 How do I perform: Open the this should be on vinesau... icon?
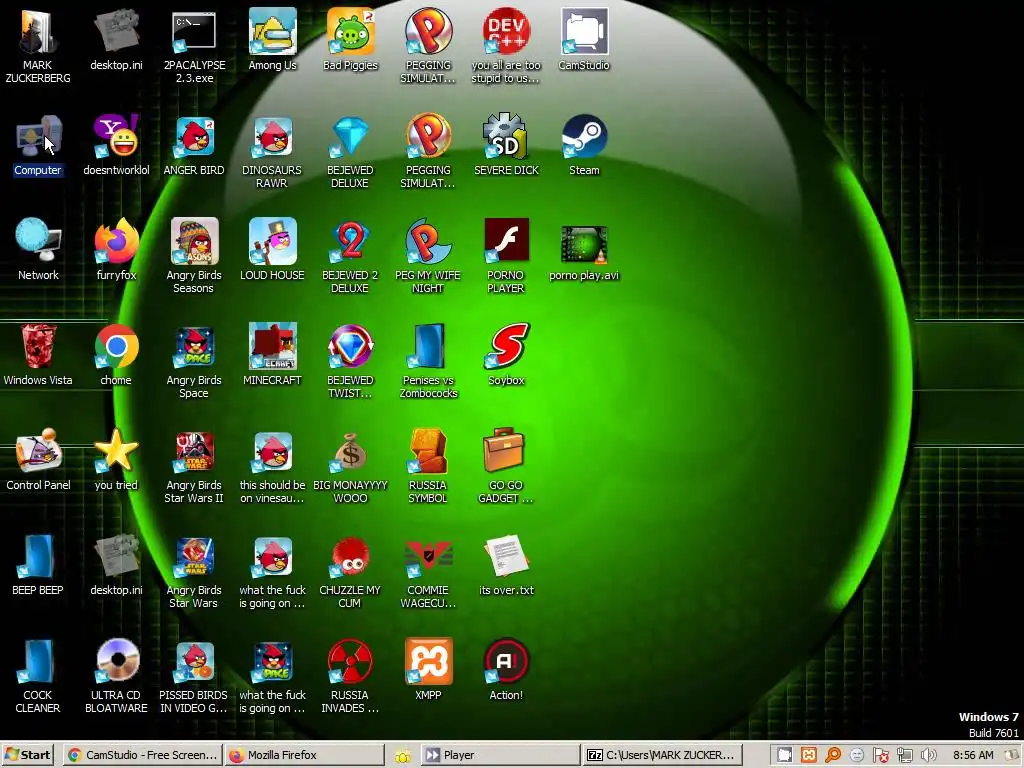pos(272,466)
